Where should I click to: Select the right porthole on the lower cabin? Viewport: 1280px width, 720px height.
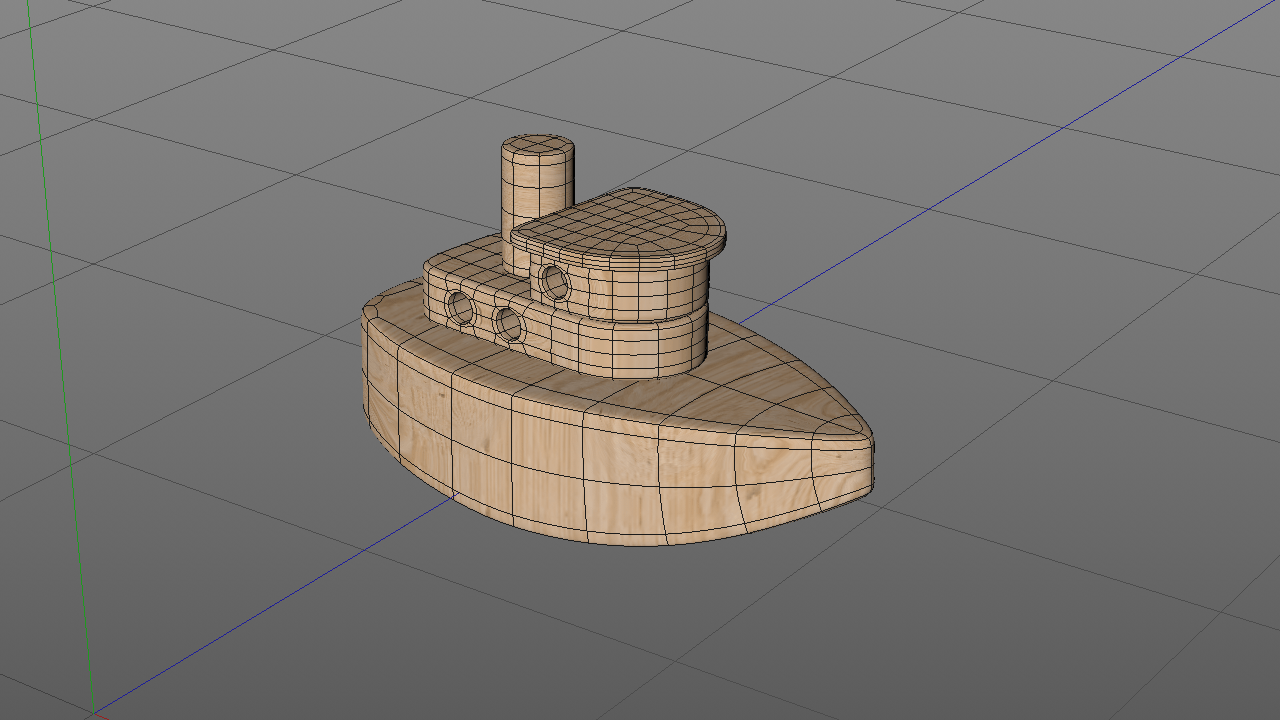point(508,323)
